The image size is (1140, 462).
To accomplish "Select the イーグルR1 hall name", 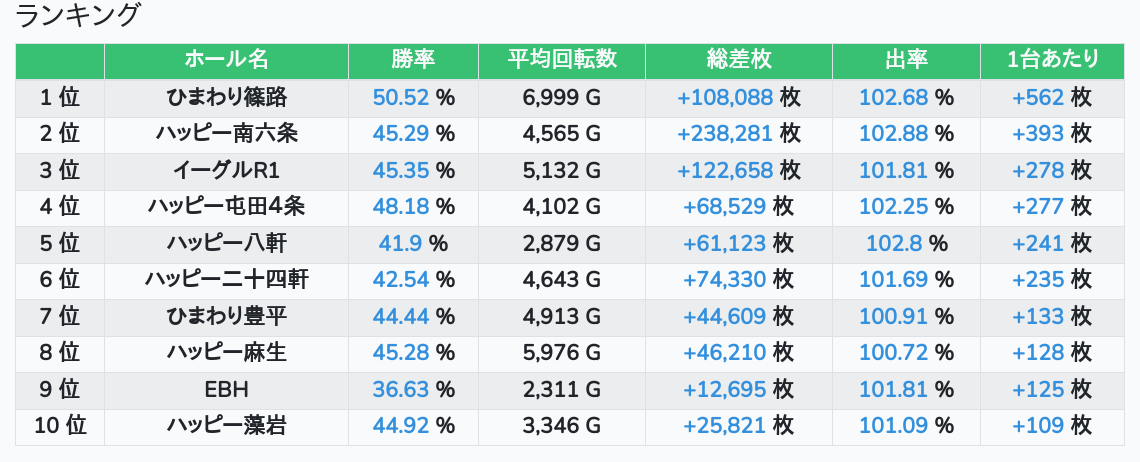I will point(226,170).
